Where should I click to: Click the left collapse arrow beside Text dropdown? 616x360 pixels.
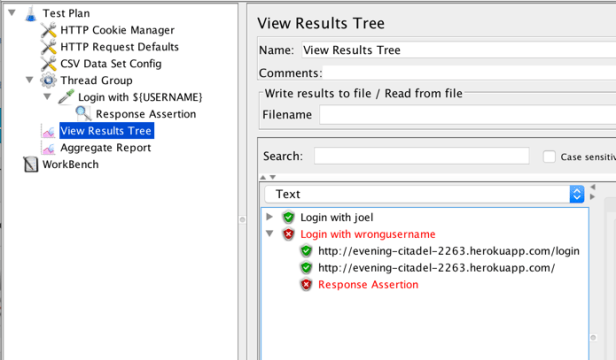[x=593, y=187]
